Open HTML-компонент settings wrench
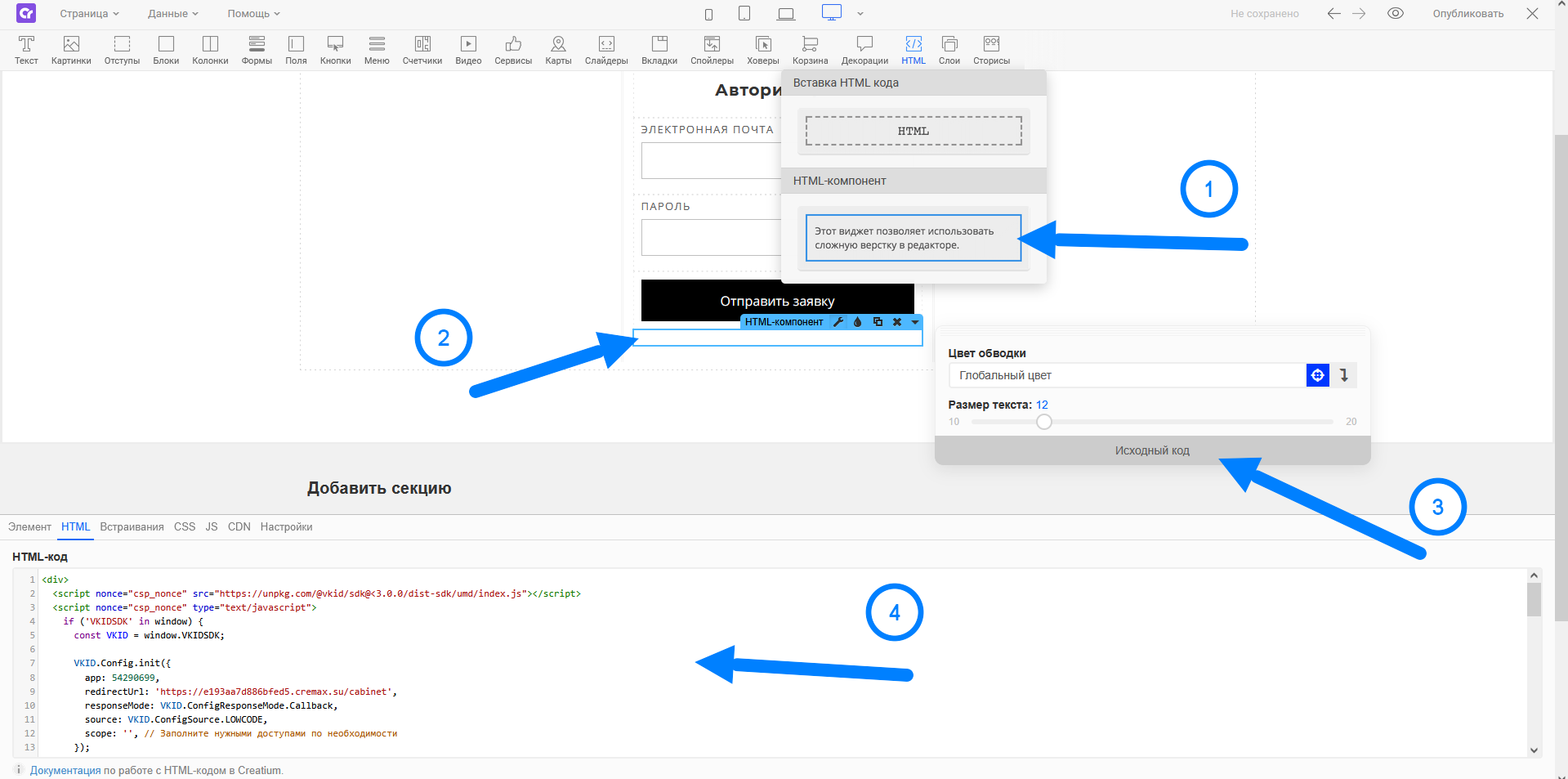 coord(838,322)
